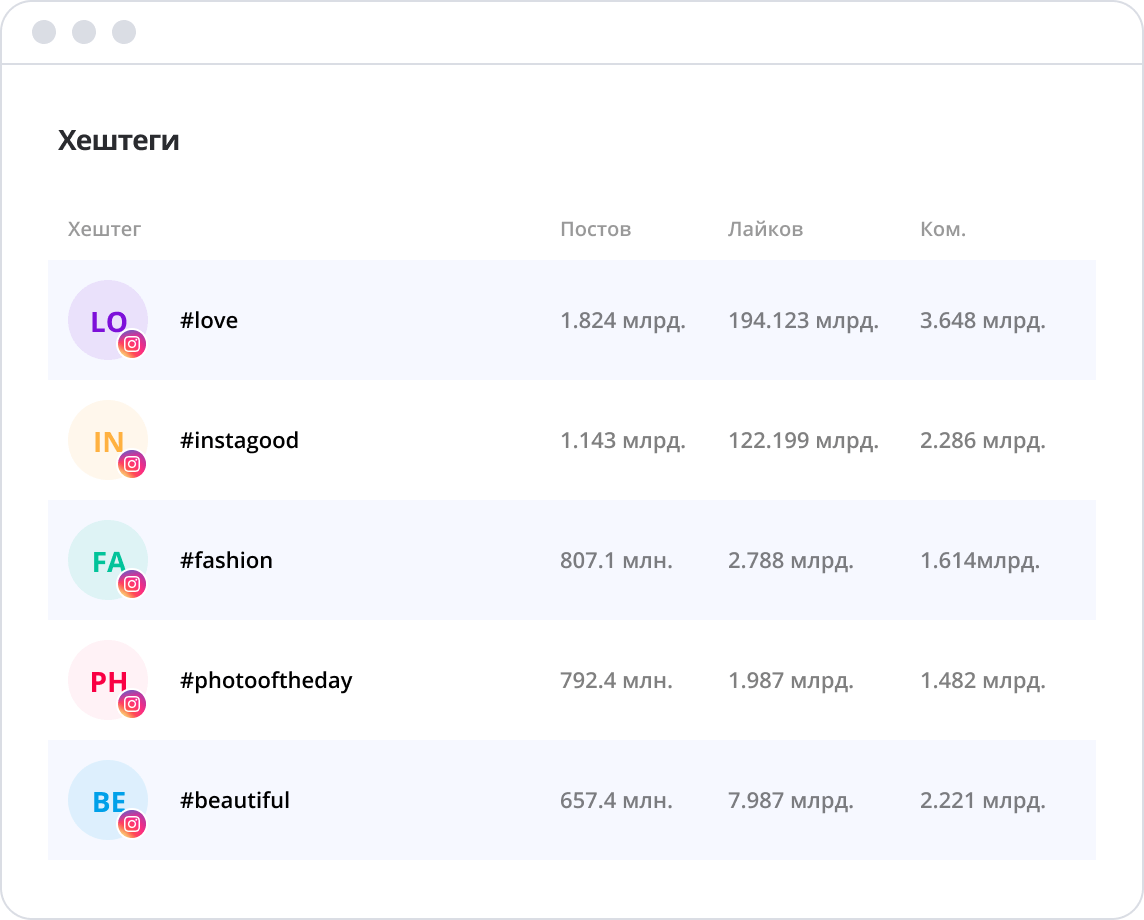Select the orange IN avatar circle
This screenshot has height=920, width=1144.
coord(103,435)
